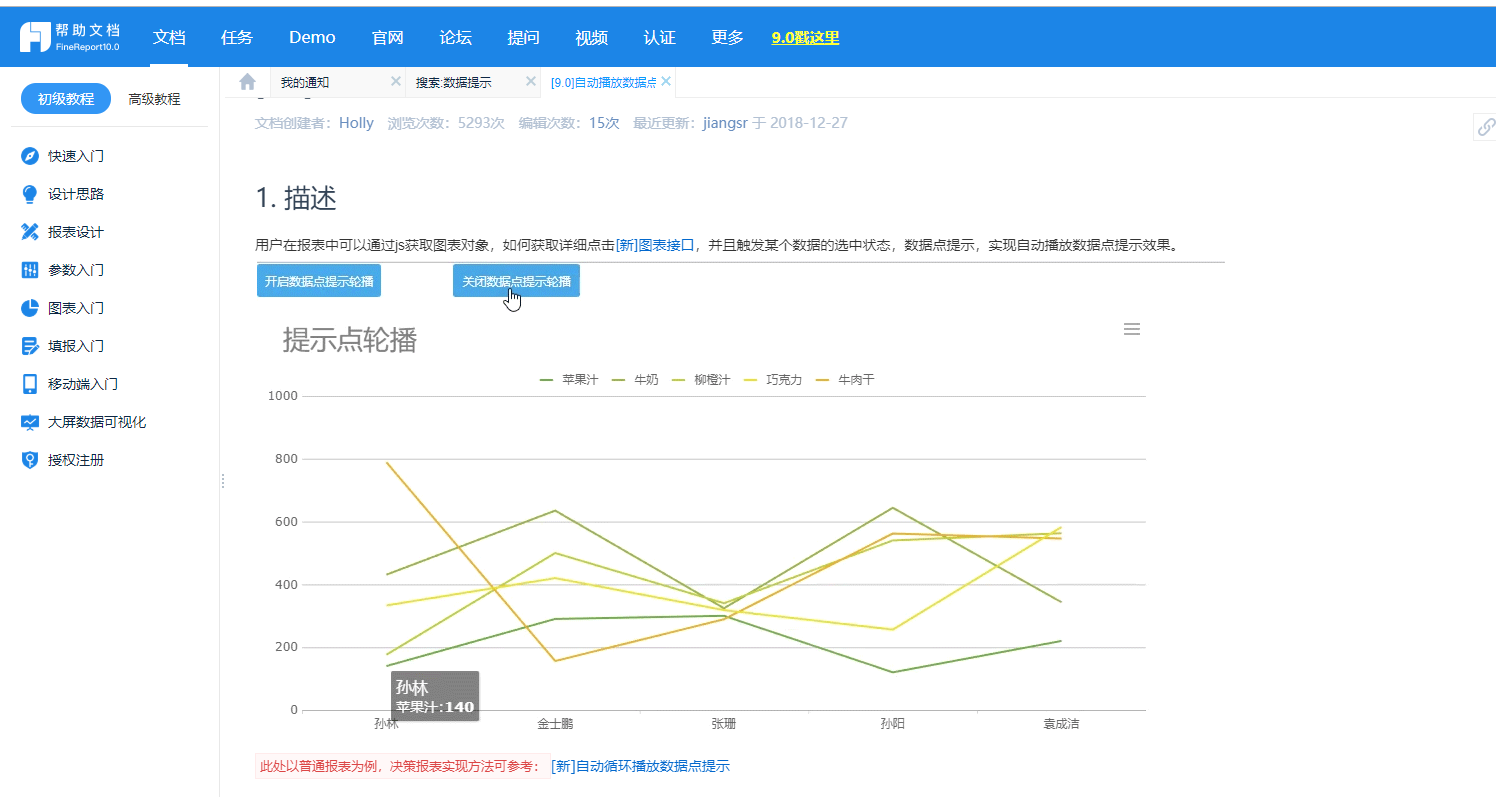Close the 我的通知 tab

coord(395,81)
